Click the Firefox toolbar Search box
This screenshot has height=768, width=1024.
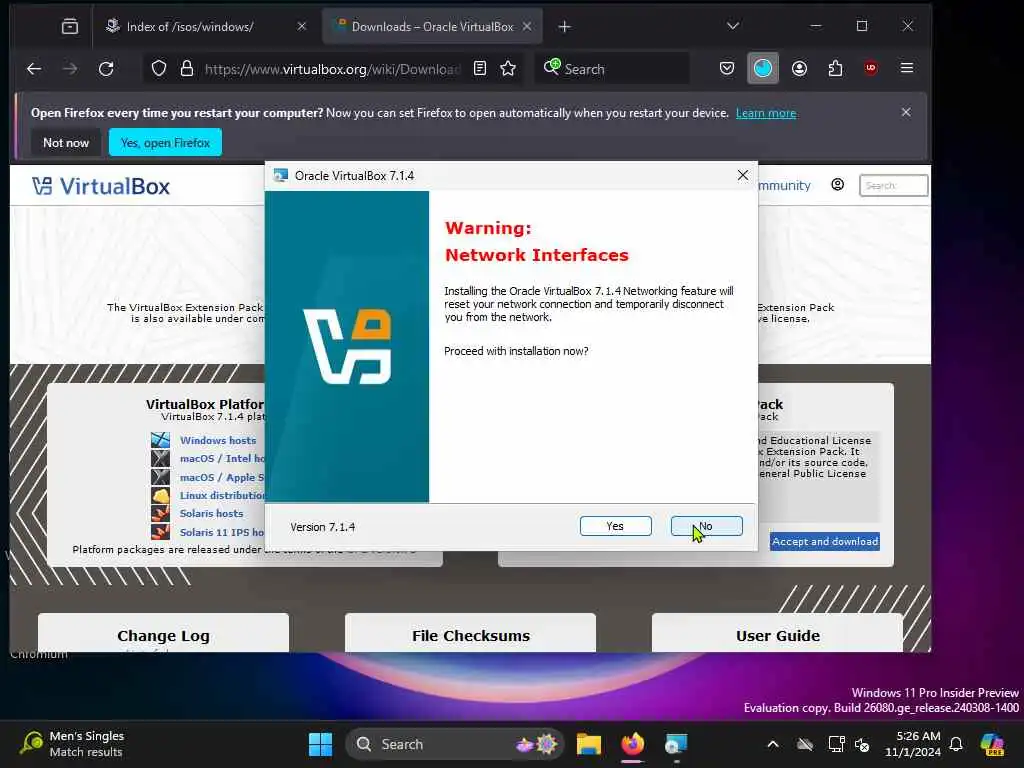click(613, 69)
